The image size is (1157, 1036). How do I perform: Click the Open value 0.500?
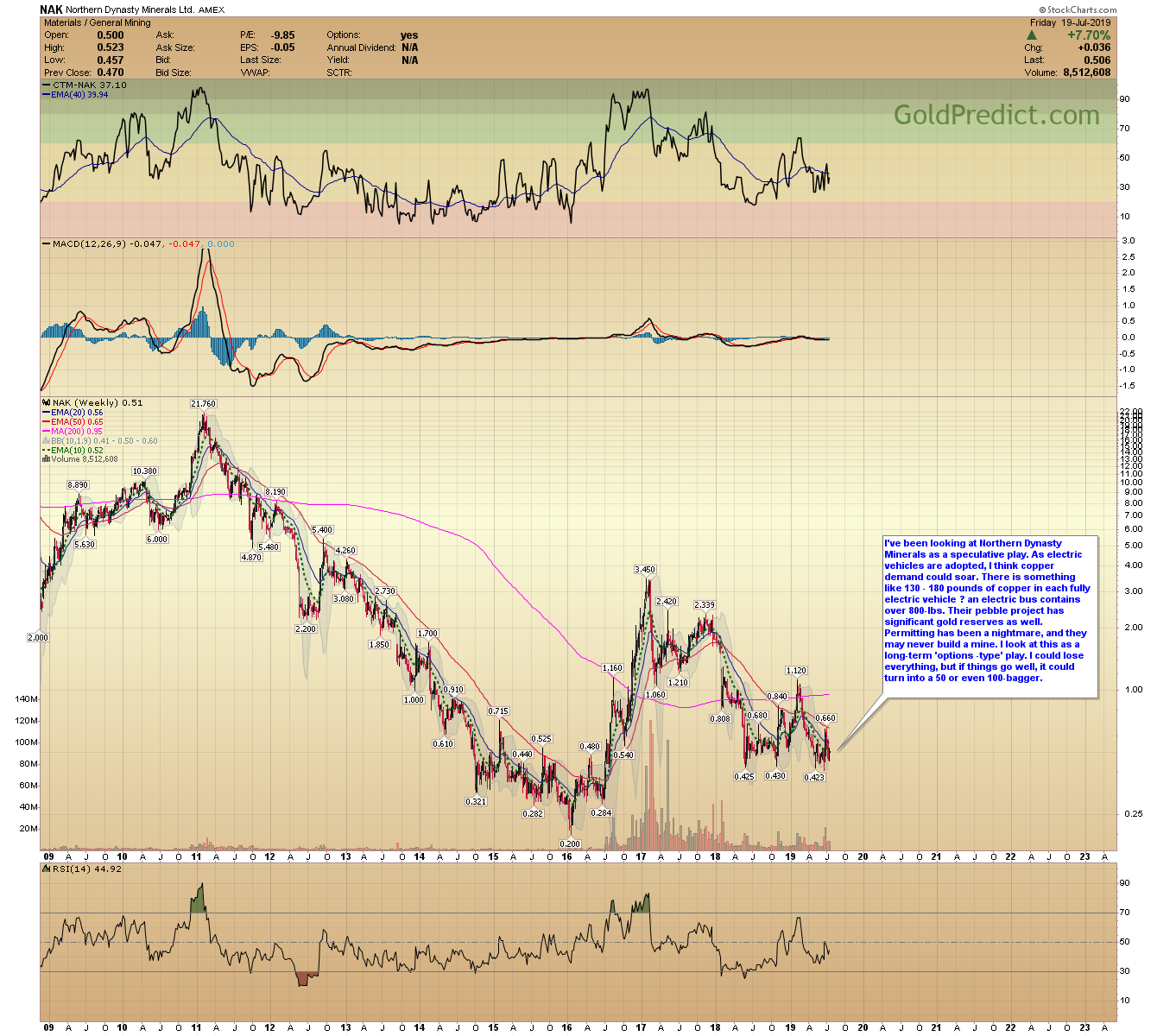[x=111, y=35]
